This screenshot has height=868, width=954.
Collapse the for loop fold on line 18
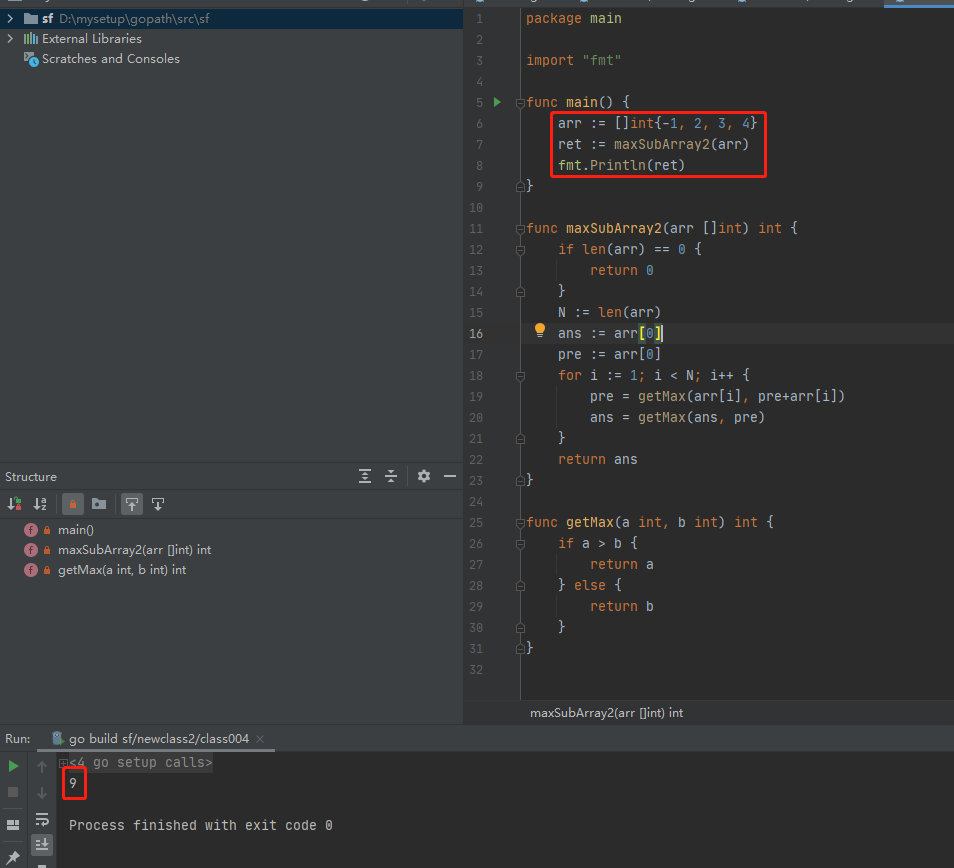(x=520, y=376)
